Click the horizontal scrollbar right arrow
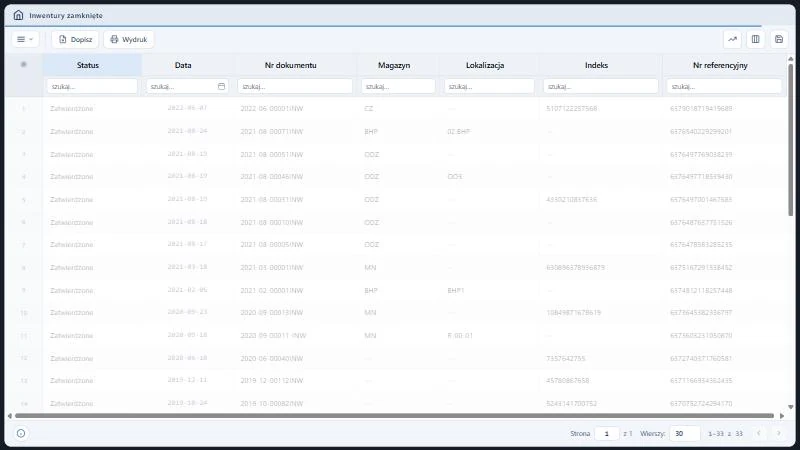This screenshot has width=800, height=450. pyautogui.click(x=782, y=416)
